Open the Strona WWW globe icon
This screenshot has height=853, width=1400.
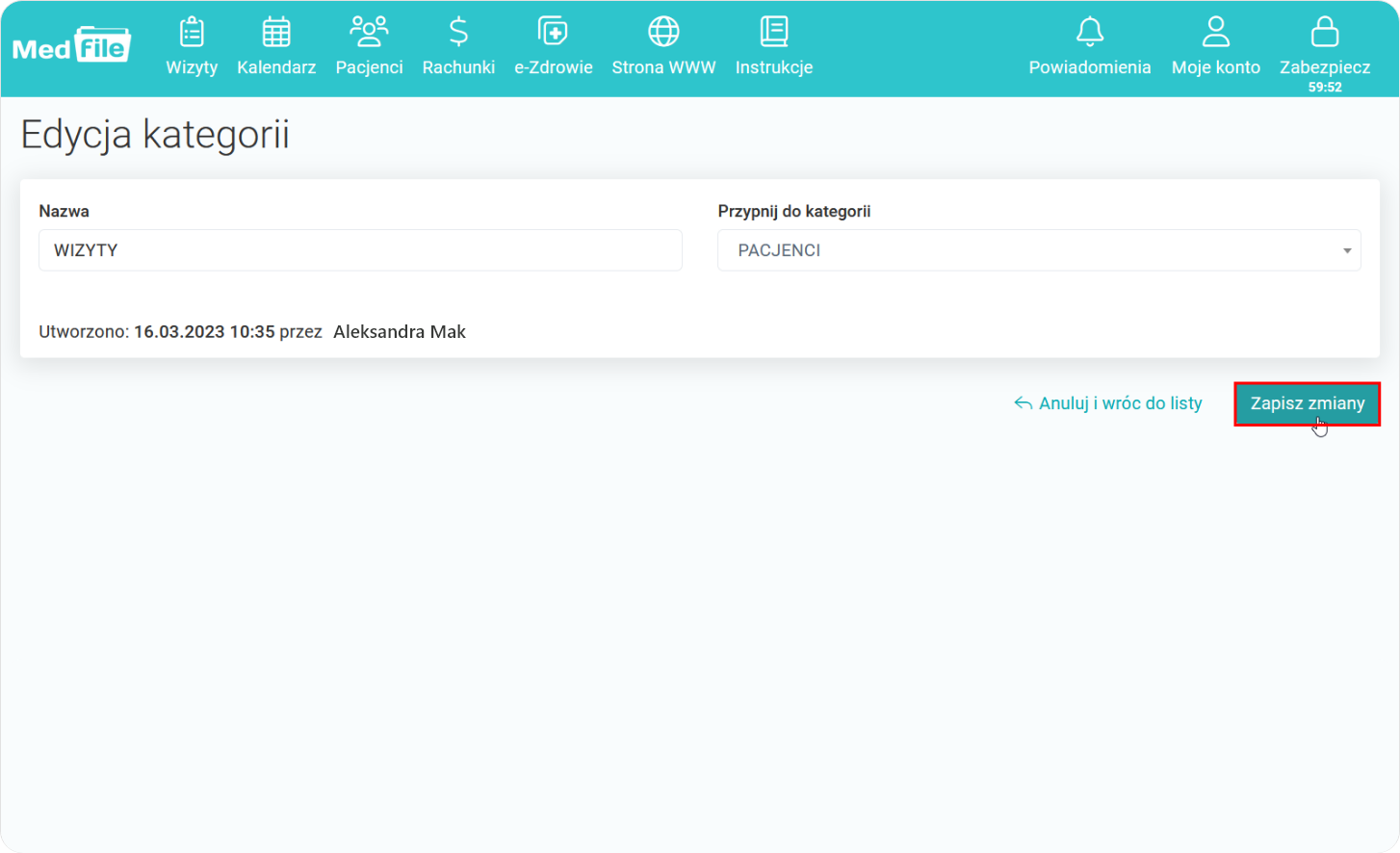pos(663,32)
